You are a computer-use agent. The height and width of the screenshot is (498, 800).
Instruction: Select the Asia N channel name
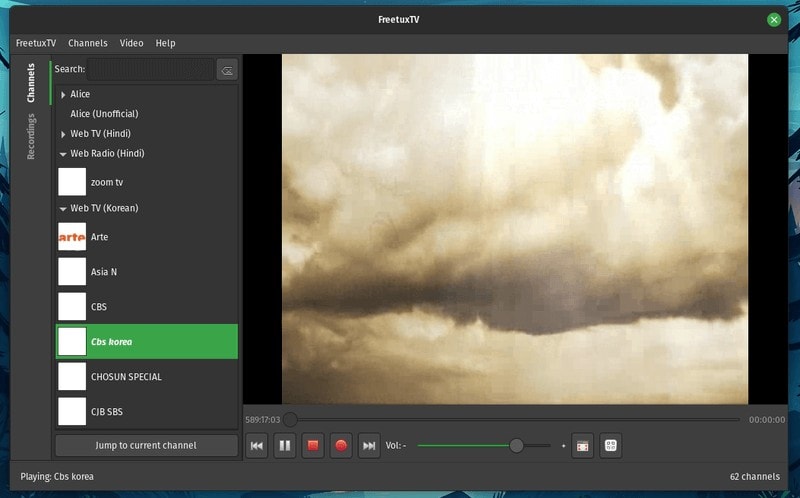click(x=104, y=272)
